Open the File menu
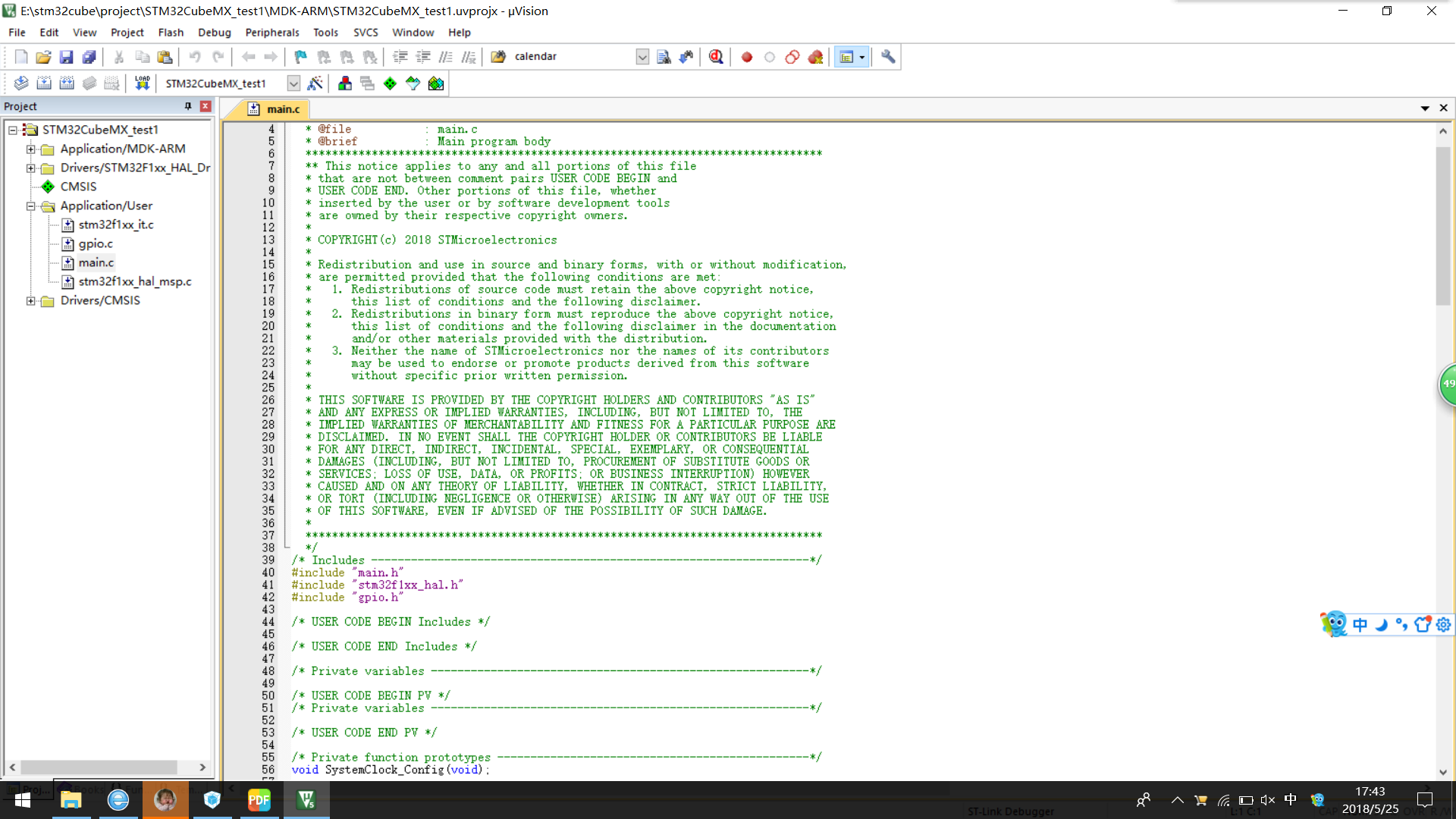The image size is (1456, 819). pos(17,33)
